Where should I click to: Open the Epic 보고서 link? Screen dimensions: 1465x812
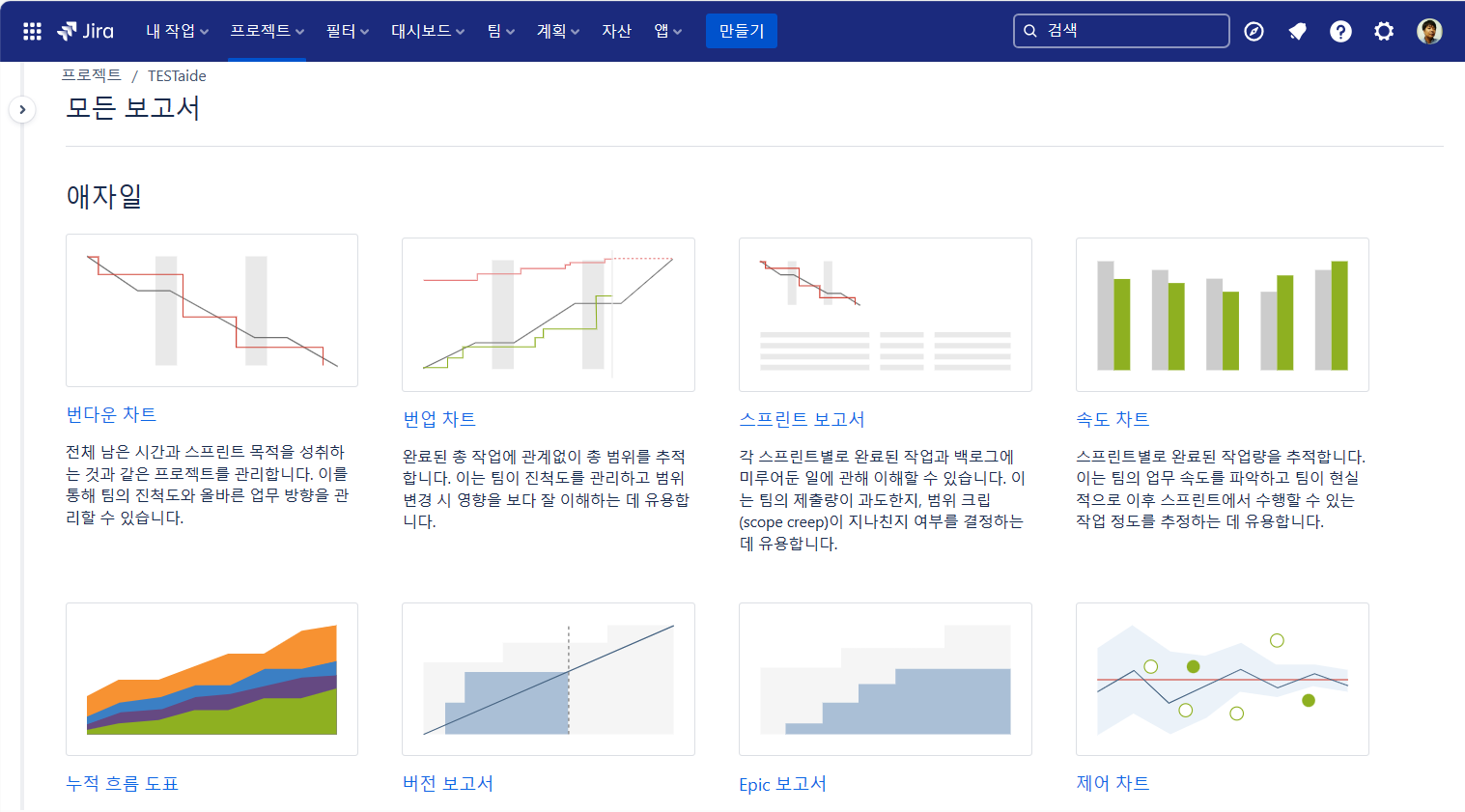point(782,784)
